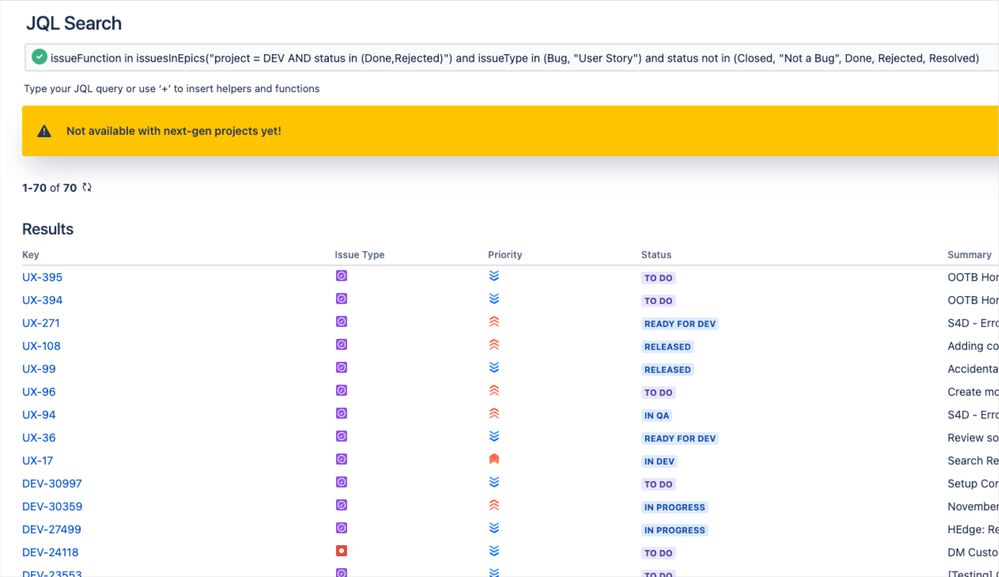Open issue UX-94
The height and width of the screenshot is (577, 999).
[x=39, y=415]
